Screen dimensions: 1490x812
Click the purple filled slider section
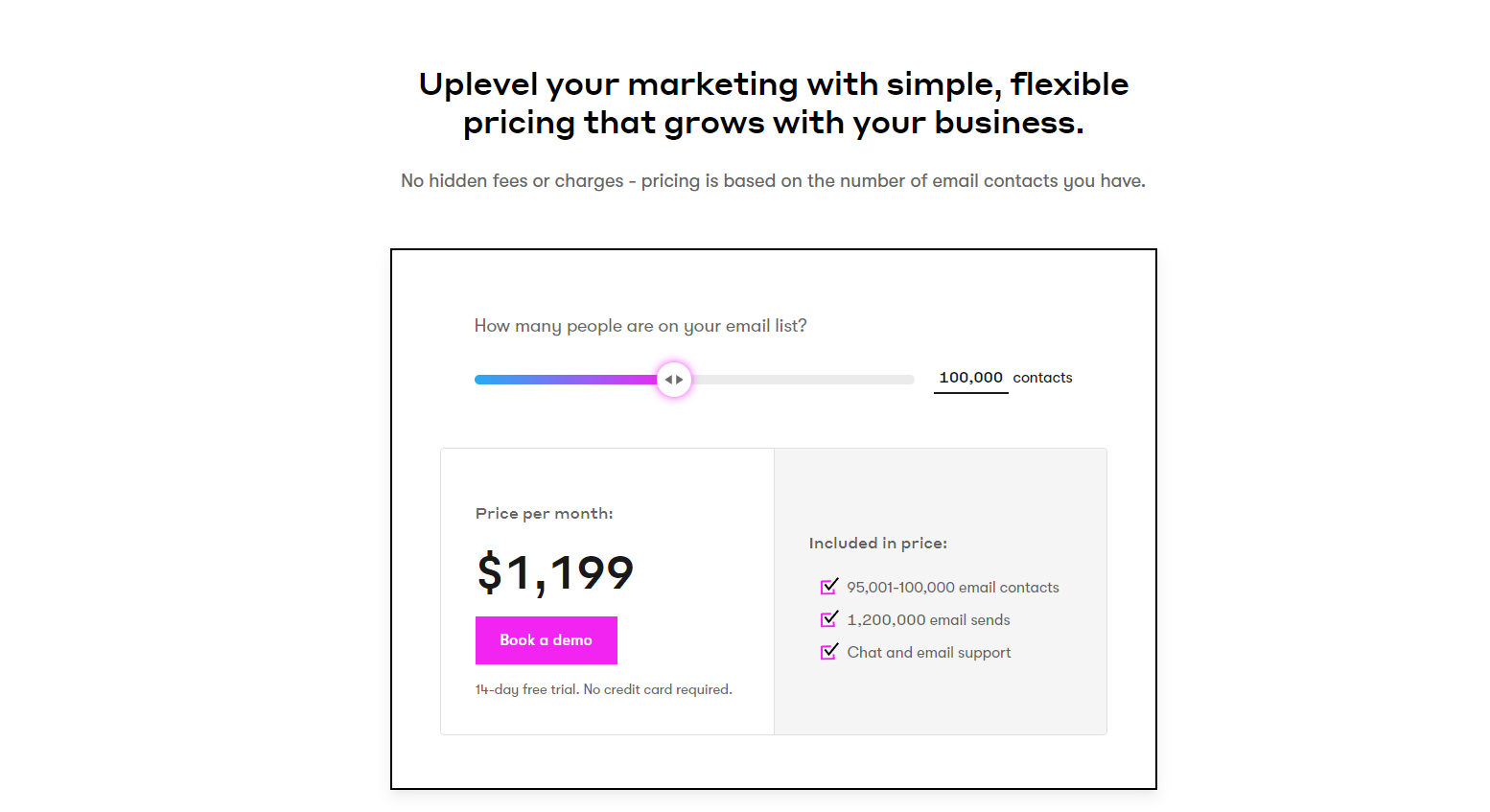614,380
